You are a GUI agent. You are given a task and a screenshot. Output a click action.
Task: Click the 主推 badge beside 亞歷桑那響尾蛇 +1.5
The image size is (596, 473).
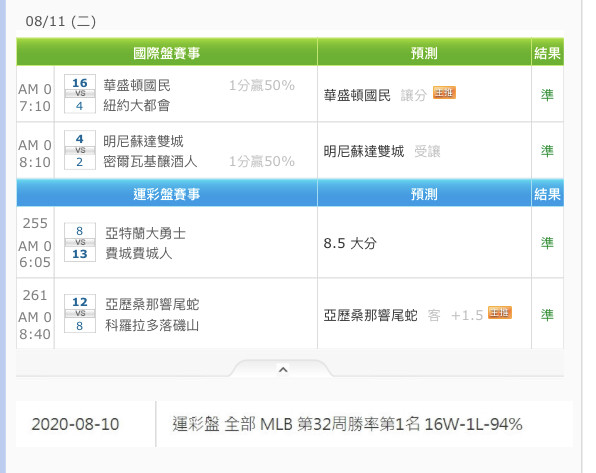coord(499,313)
